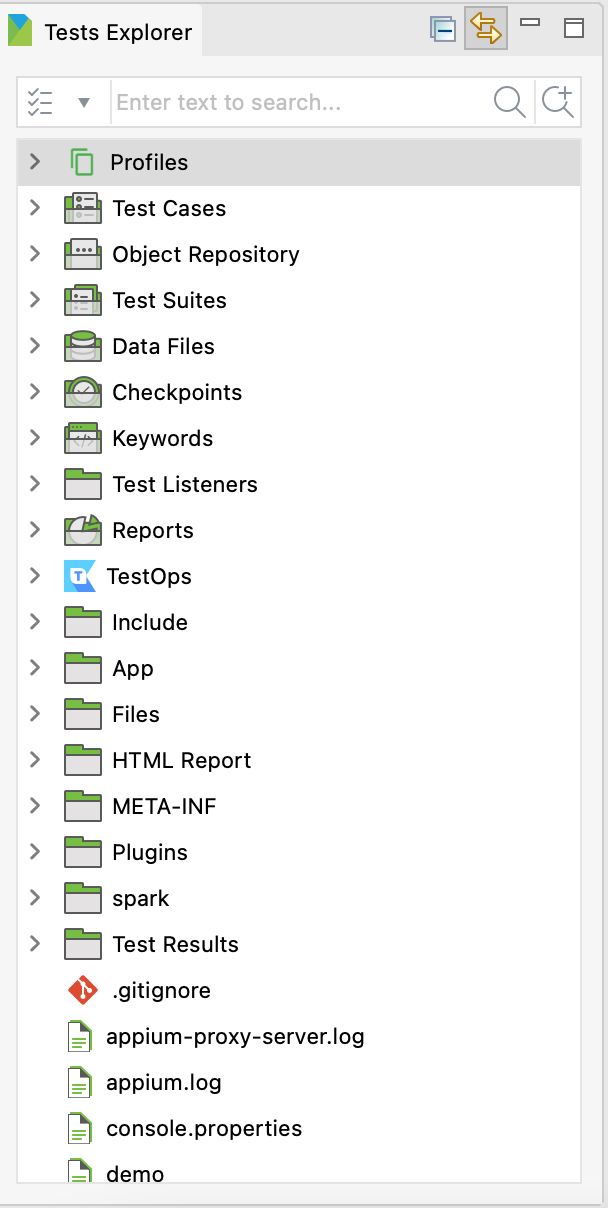Open the search filter dropdown arrow
Screen dimensions: 608x1208
[x=84, y=102]
